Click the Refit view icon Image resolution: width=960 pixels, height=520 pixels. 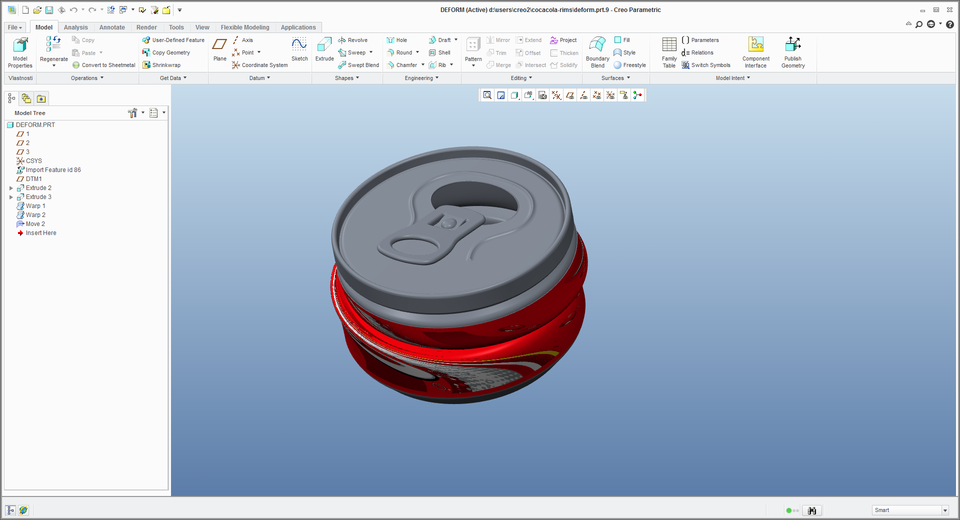pyautogui.click(x=487, y=95)
